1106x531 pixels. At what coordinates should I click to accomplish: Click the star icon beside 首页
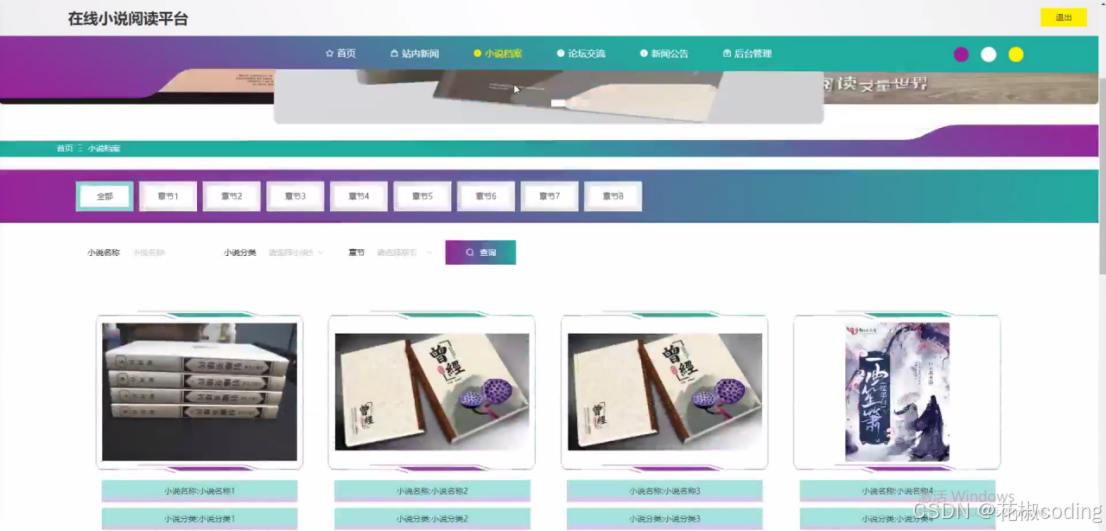(329, 54)
